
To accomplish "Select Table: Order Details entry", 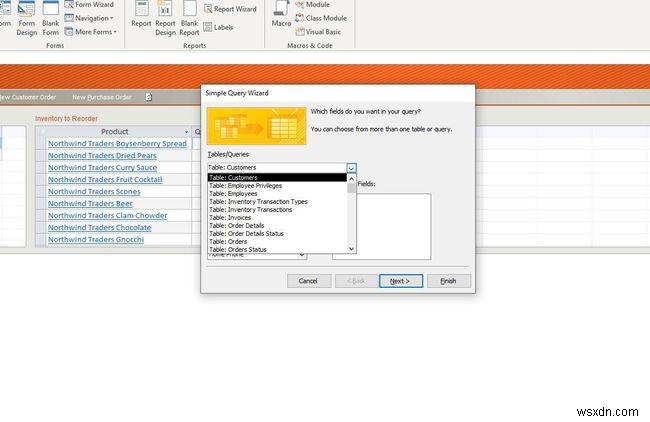I will [x=277, y=226].
